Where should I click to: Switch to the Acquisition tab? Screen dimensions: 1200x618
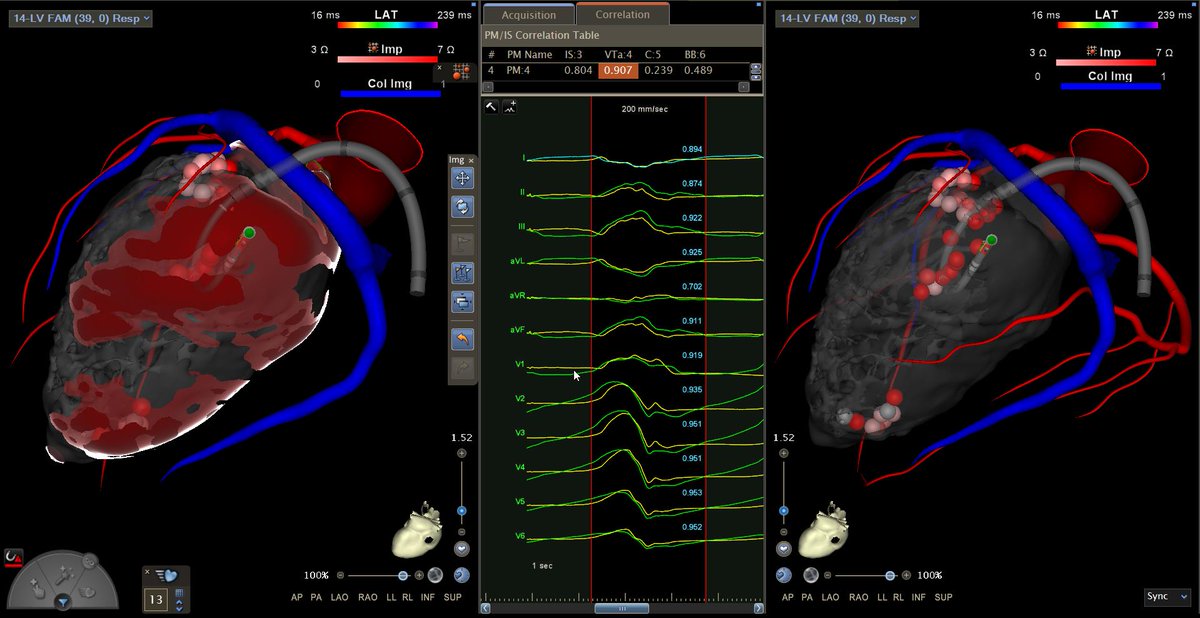[529, 15]
